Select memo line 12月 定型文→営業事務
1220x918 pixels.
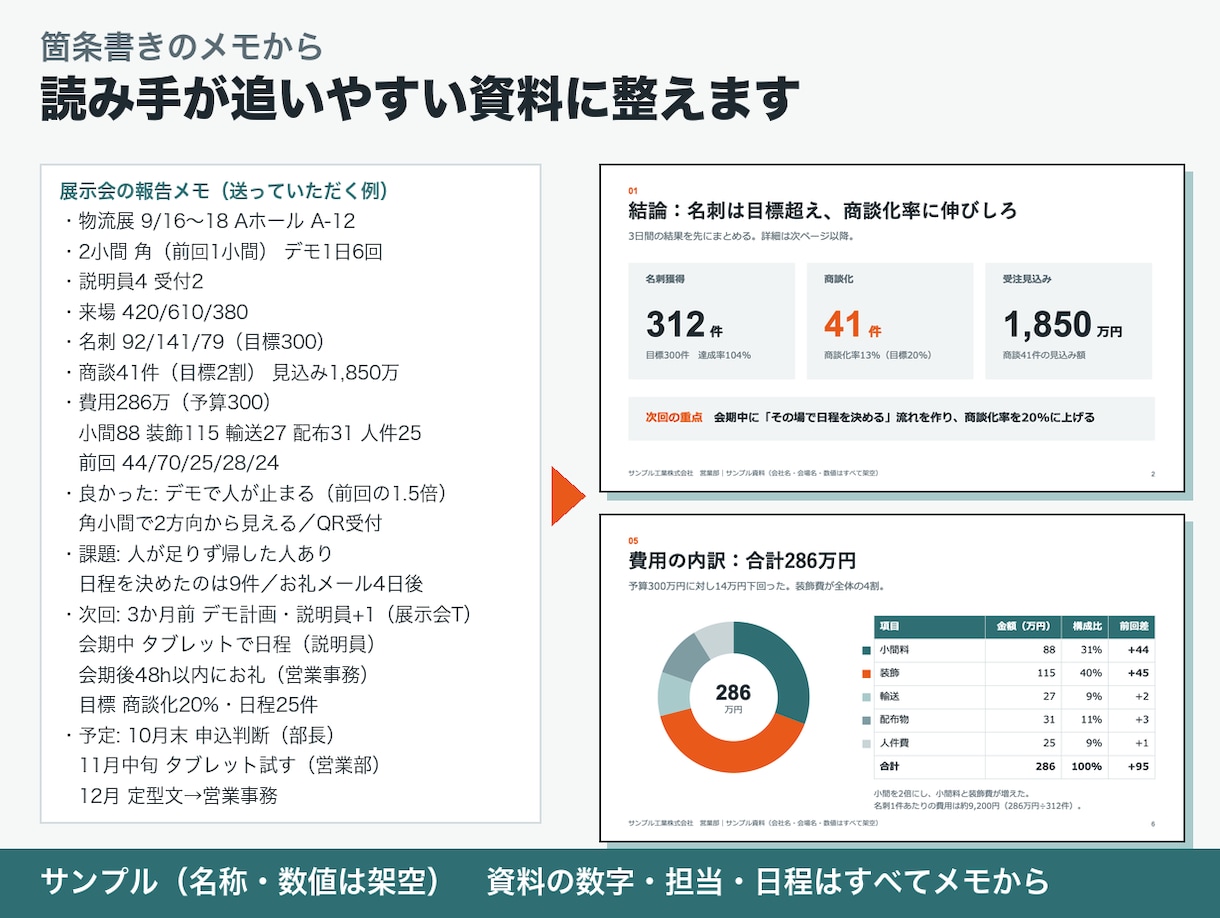[x=178, y=795]
